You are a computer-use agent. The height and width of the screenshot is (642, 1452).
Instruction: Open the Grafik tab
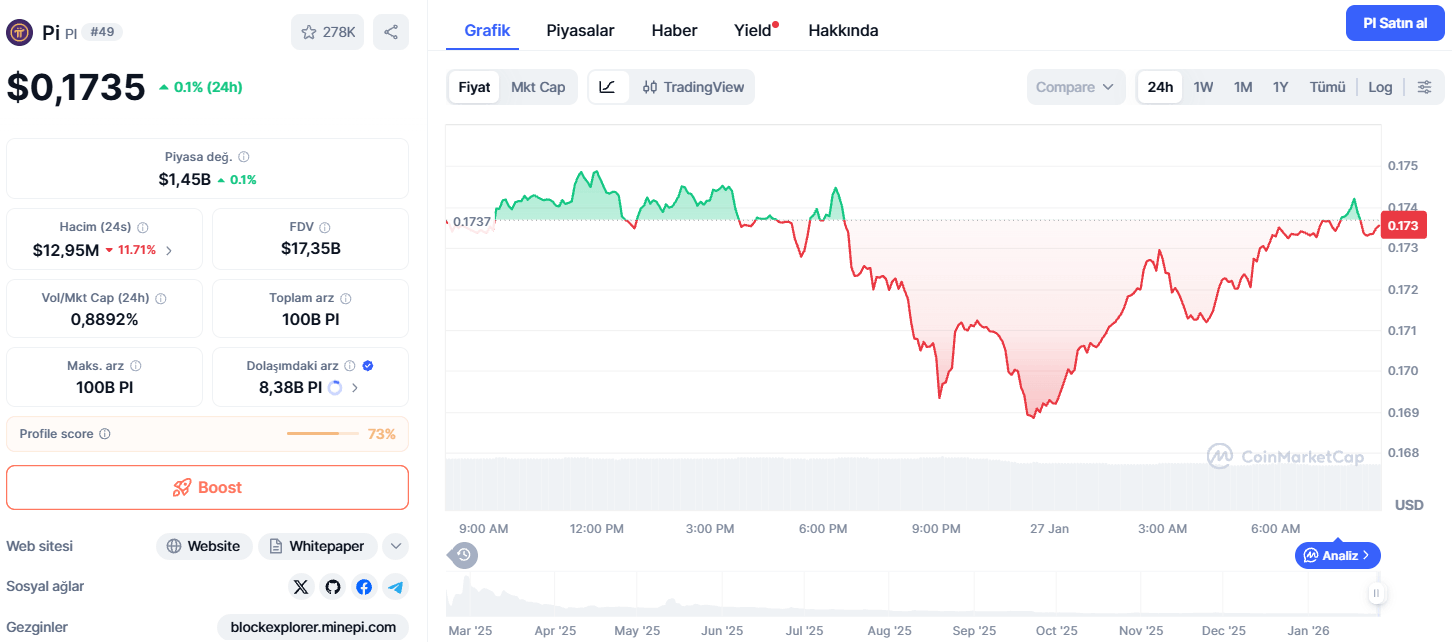coord(487,30)
